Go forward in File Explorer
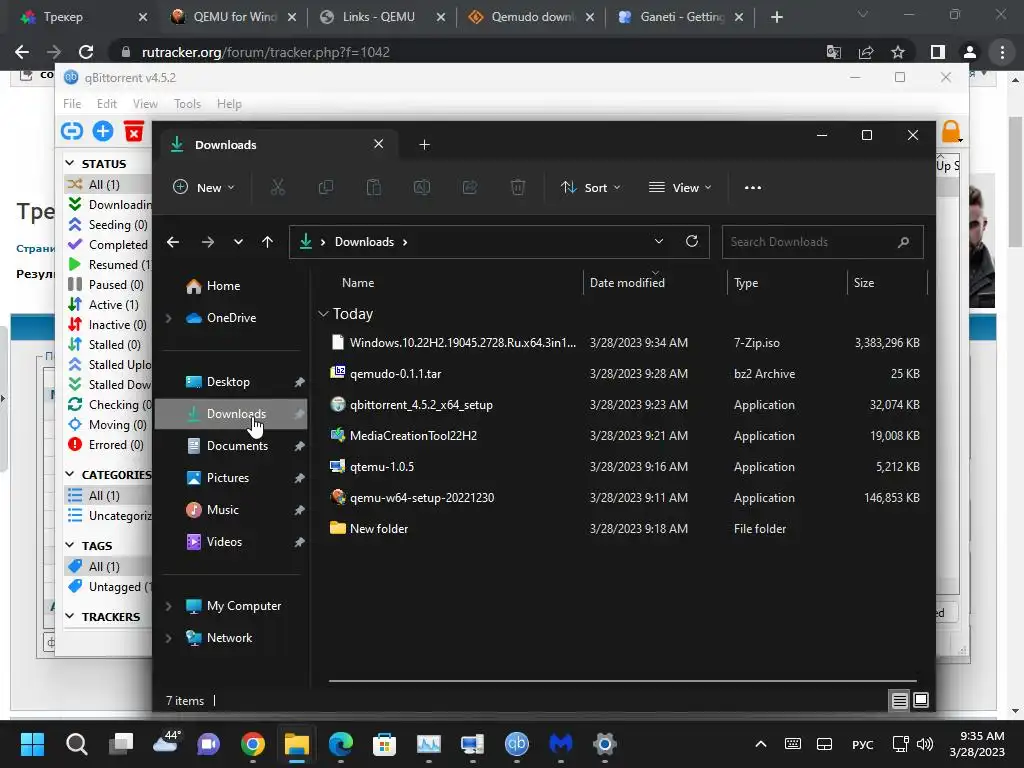This screenshot has height=768, width=1024. pyautogui.click(x=208, y=242)
